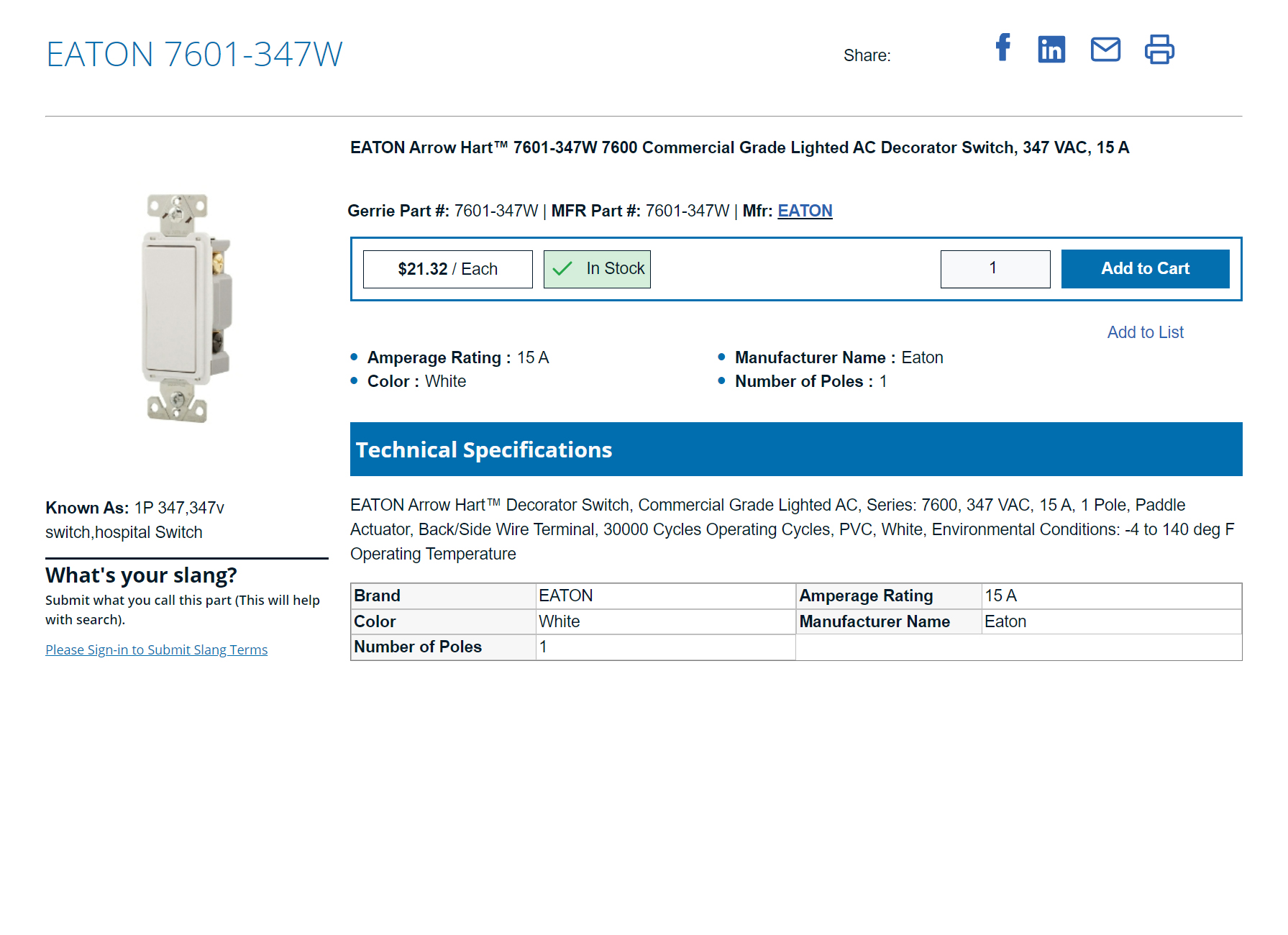The height and width of the screenshot is (935, 1288).
Task: Click the Amperage Rating : 15 A bullet
Action: [x=457, y=357]
